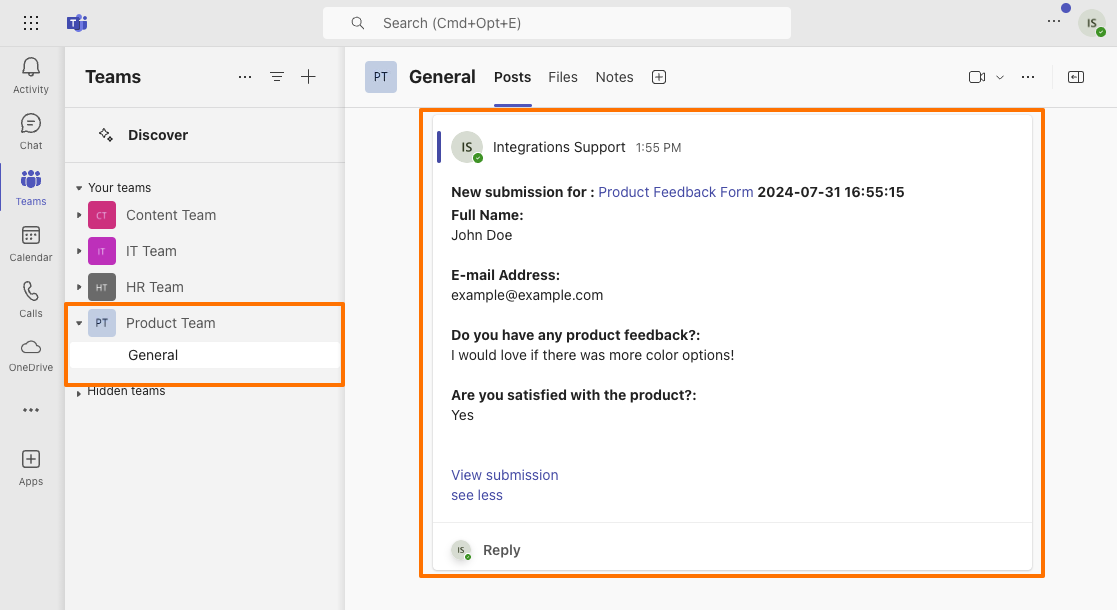Image resolution: width=1117 pixels, height=610 pixels.
Task: Open Calendar from the sidebar
Action: (x=31, y=244)
